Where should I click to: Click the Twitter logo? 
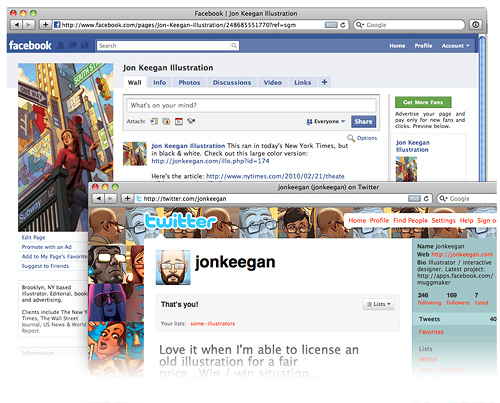[181, 221]
